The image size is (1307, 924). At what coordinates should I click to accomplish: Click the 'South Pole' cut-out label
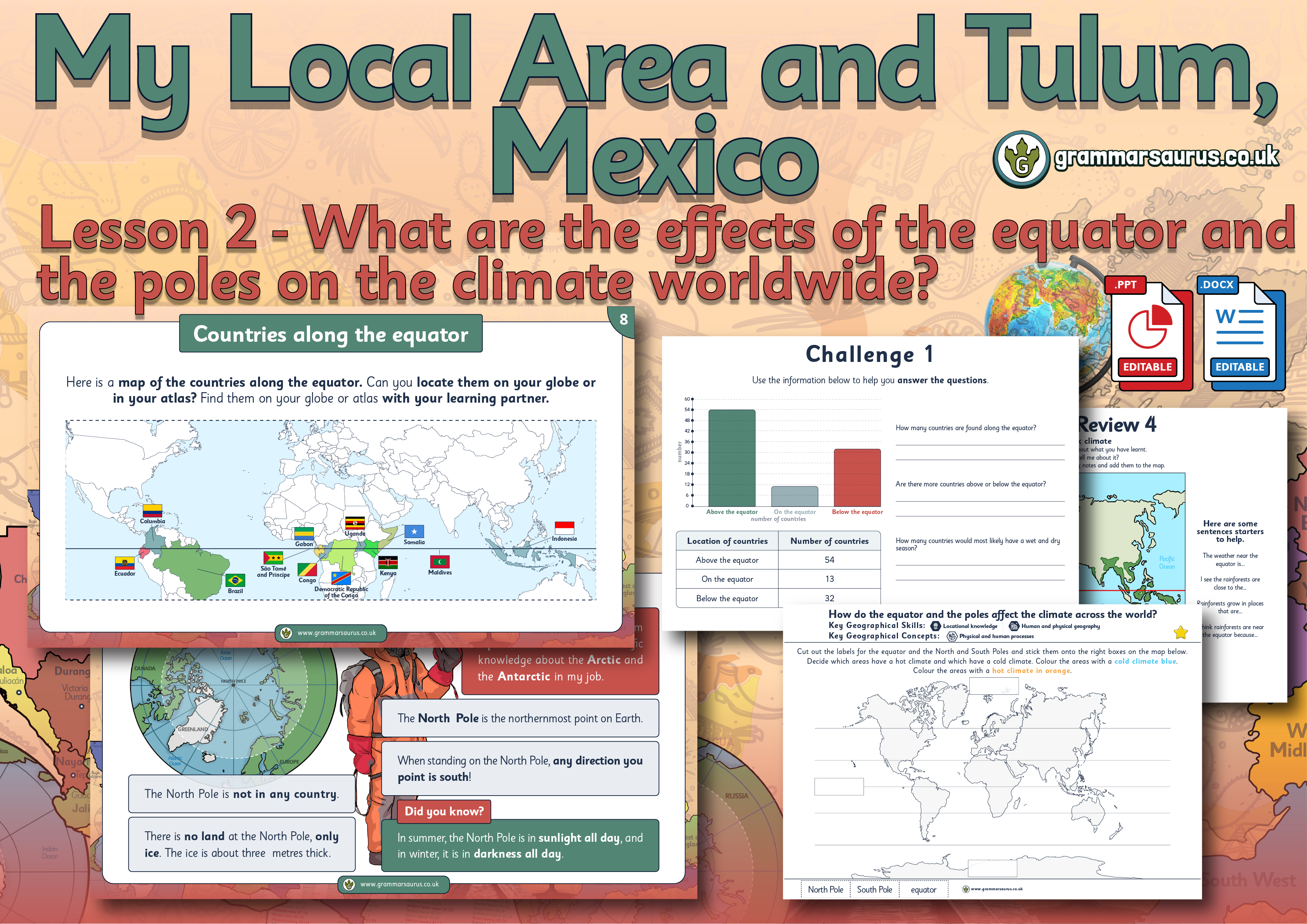click(x=874, y=889)
